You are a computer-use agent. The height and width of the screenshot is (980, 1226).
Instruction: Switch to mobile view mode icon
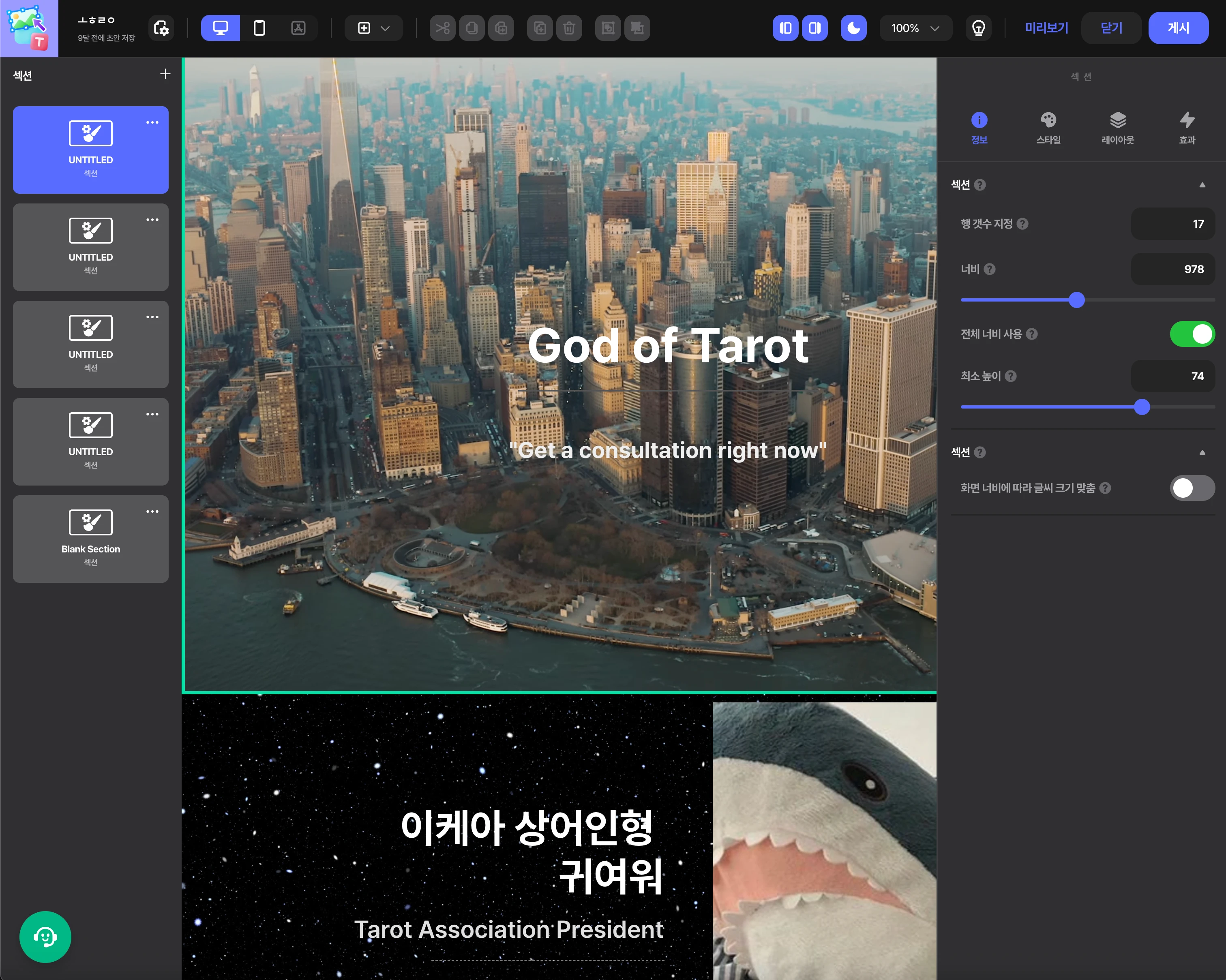[259, 28]
